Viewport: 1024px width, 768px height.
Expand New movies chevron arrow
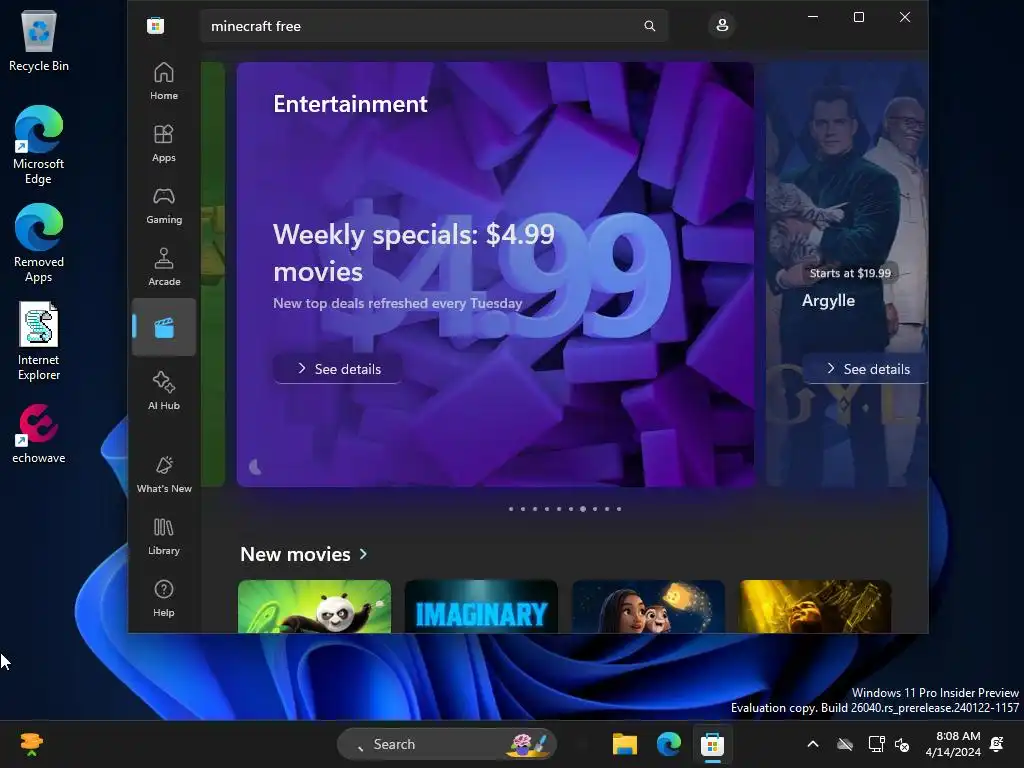point(364,554)
